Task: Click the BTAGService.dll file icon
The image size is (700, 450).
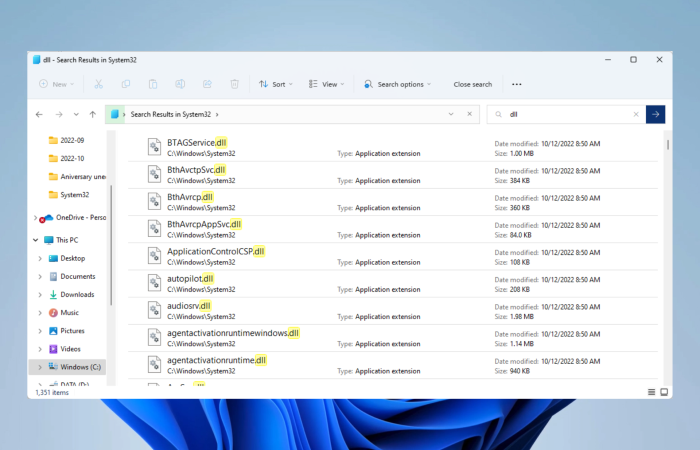Action: 154,147
